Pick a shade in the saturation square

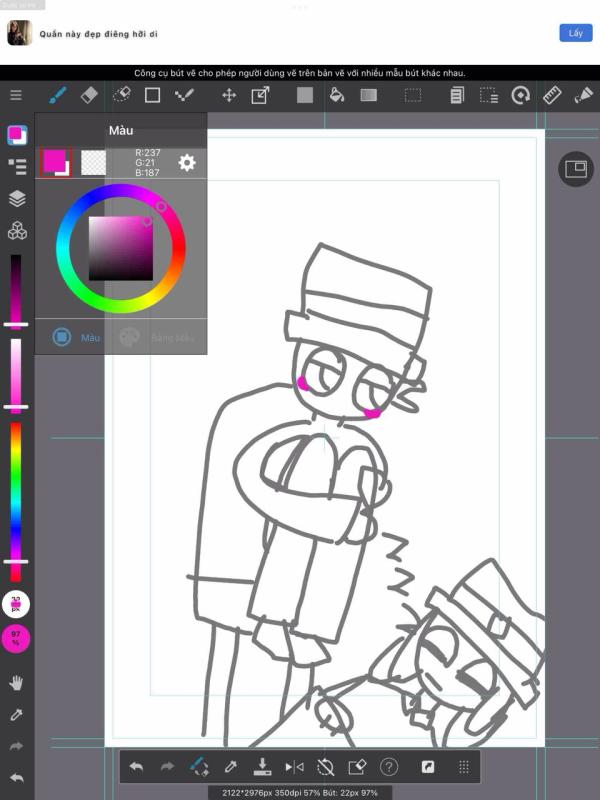click(121, 248)
